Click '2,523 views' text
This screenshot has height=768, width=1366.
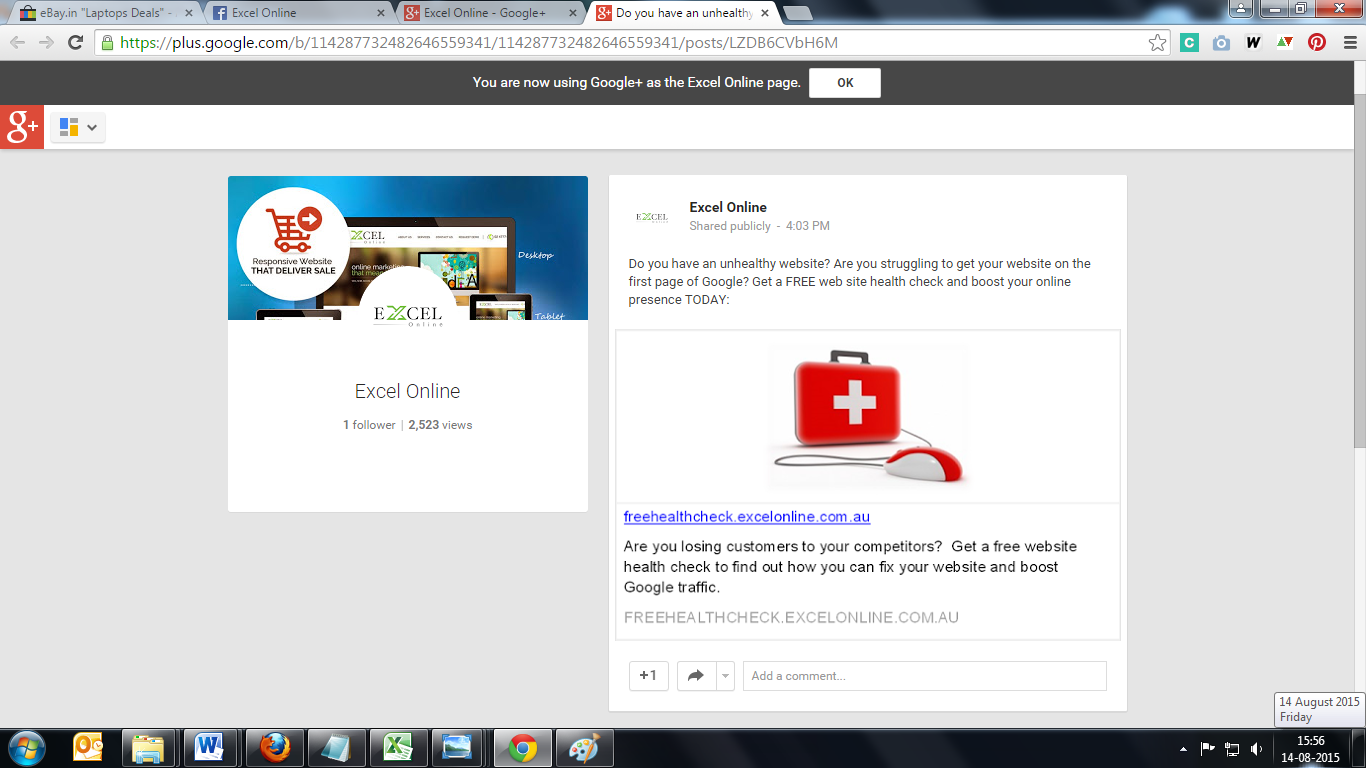pyautogui.click(x=440, y=425)
